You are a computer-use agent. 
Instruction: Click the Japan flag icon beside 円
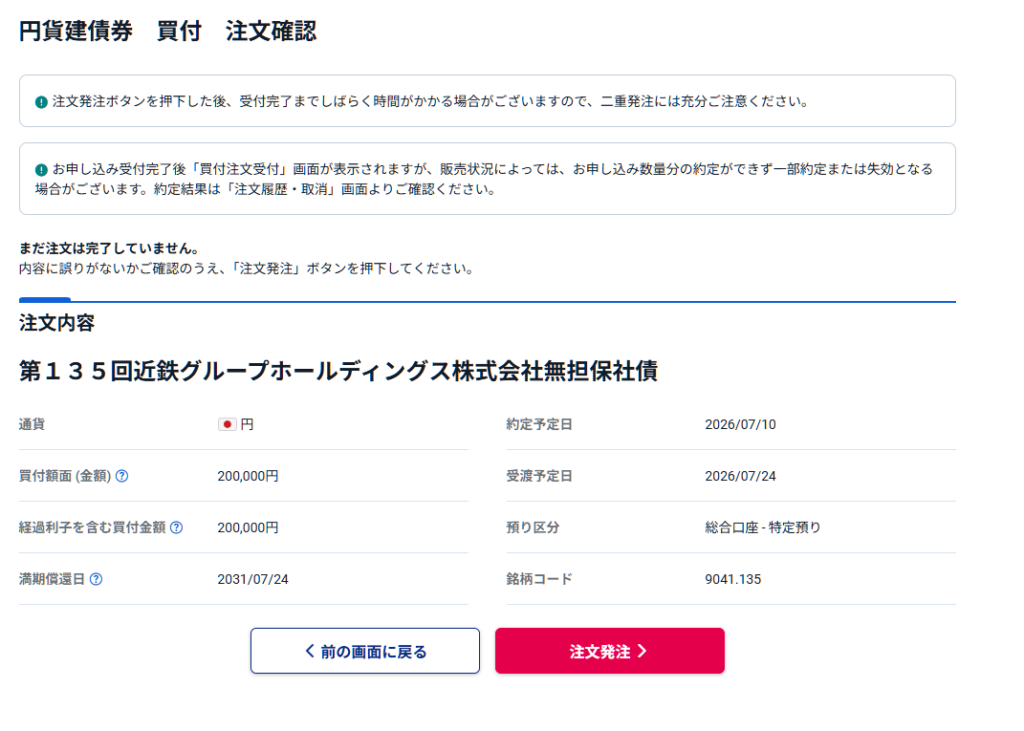click(227, 425)
